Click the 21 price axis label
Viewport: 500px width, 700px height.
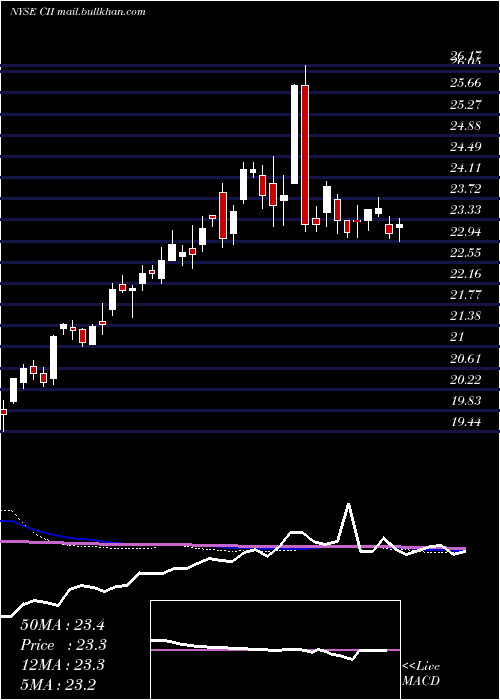(x=458, y=337)
